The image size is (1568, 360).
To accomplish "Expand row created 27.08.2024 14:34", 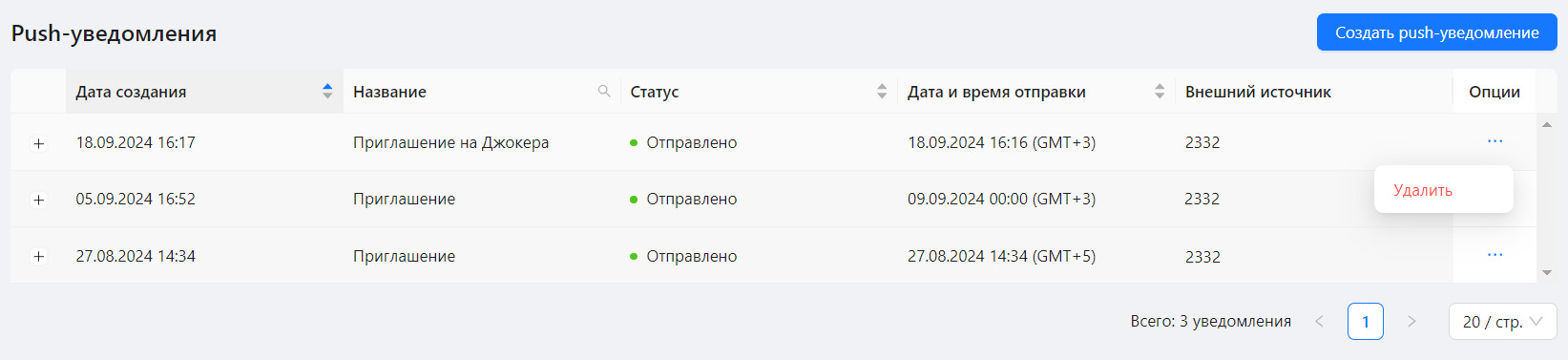I will 39,256.
